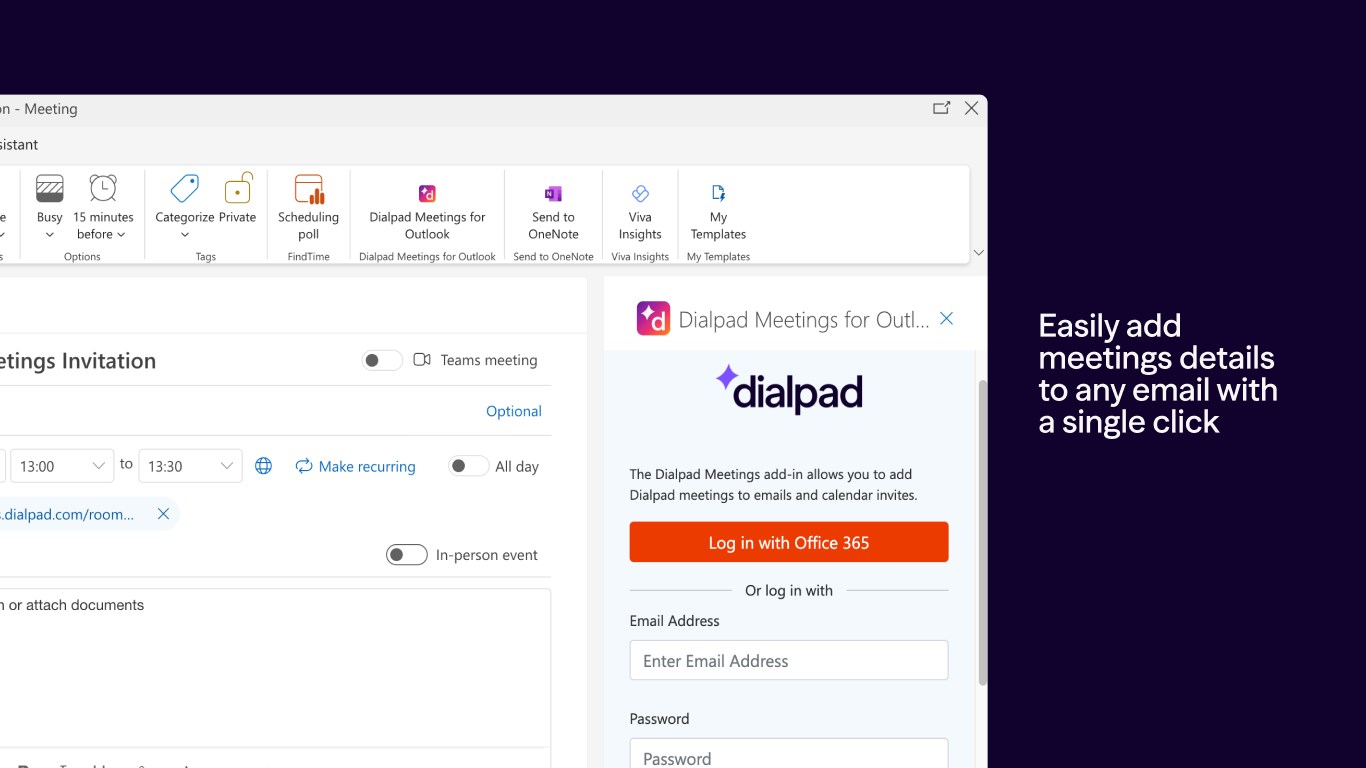Click the Optional attendees link
The width and height of the screenshot is (1366, 768).
tap(513, 411)
